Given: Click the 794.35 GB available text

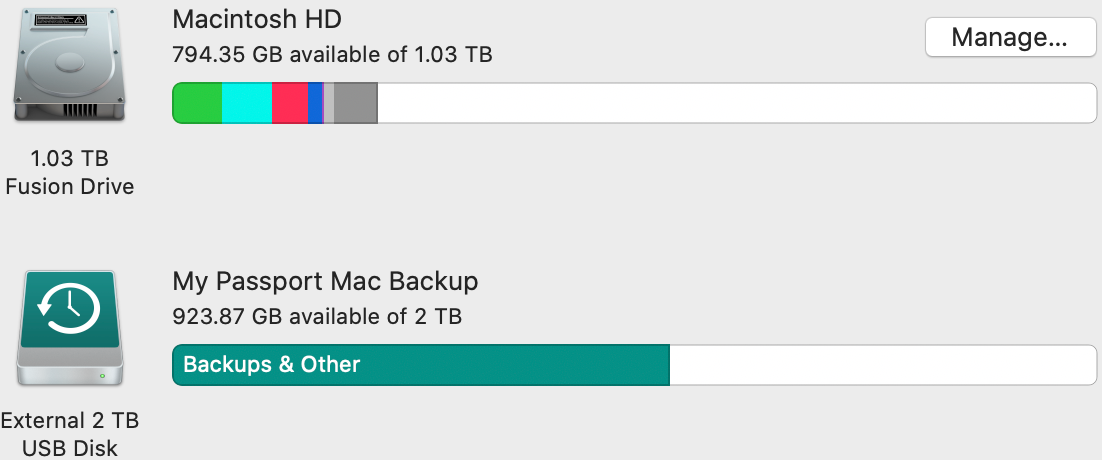Looking at the screenshot, I should [332, 54].
